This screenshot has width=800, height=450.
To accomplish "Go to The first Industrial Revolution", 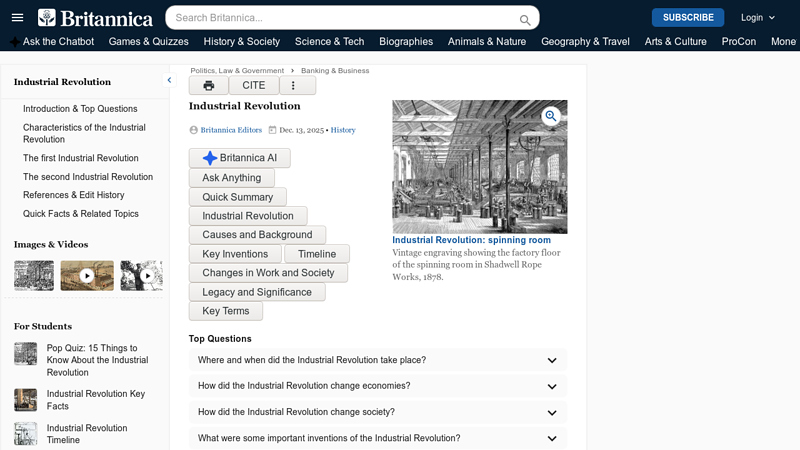I will [x=81, y=158].
